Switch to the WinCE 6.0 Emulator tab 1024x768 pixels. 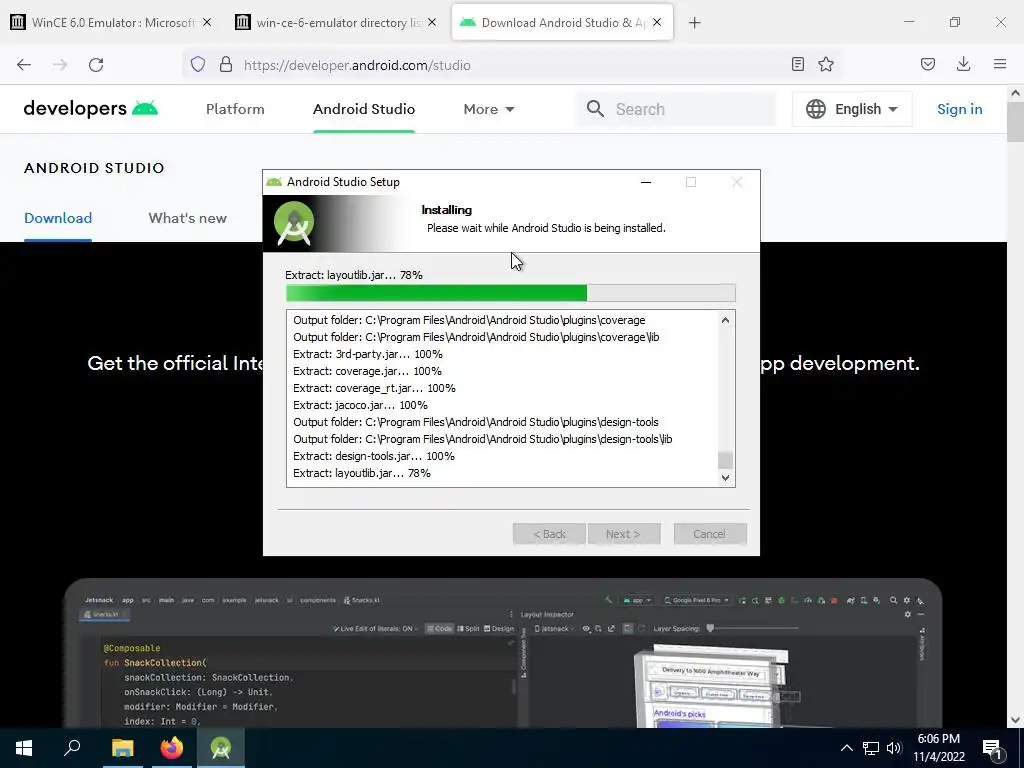(112, 22)
